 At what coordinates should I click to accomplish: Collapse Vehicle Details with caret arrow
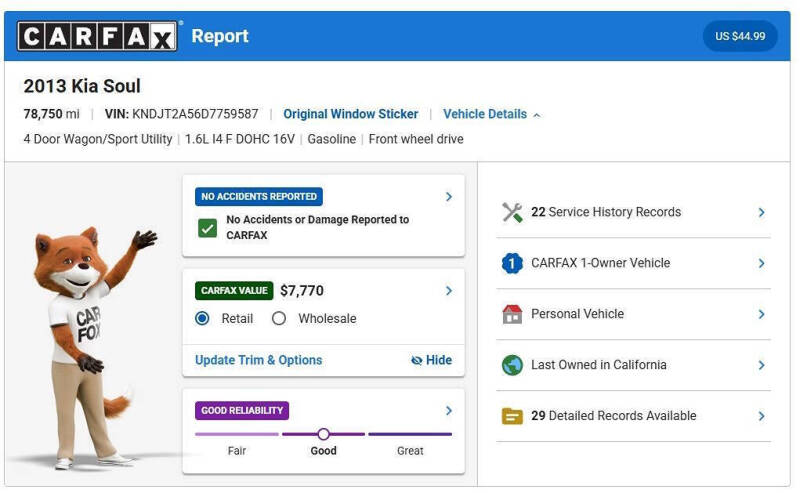pyautogui.click(x=537, y=115)
